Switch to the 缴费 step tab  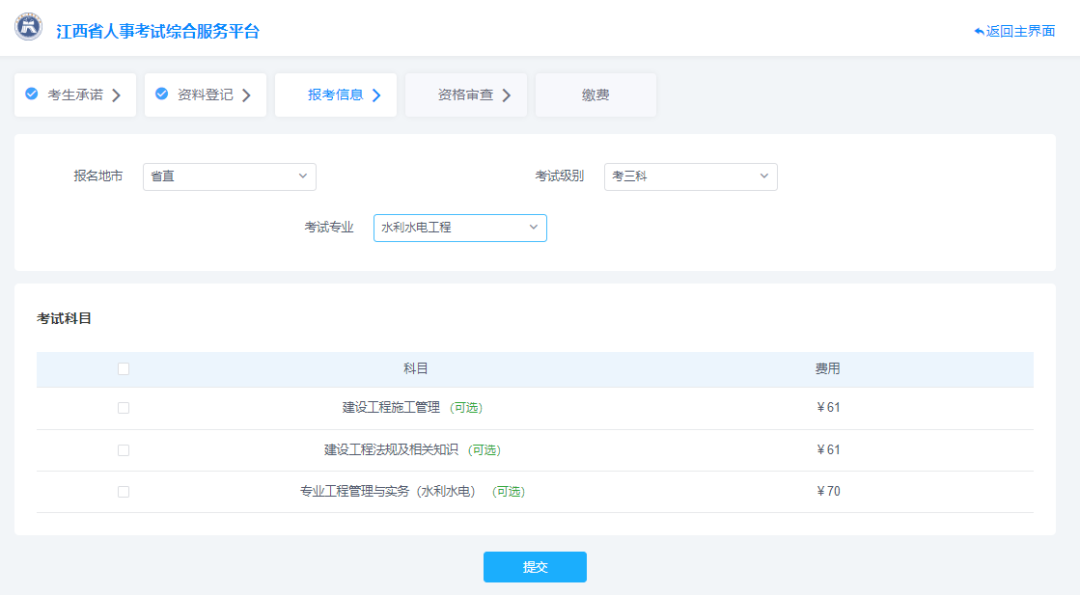click(x=596, y=95)
